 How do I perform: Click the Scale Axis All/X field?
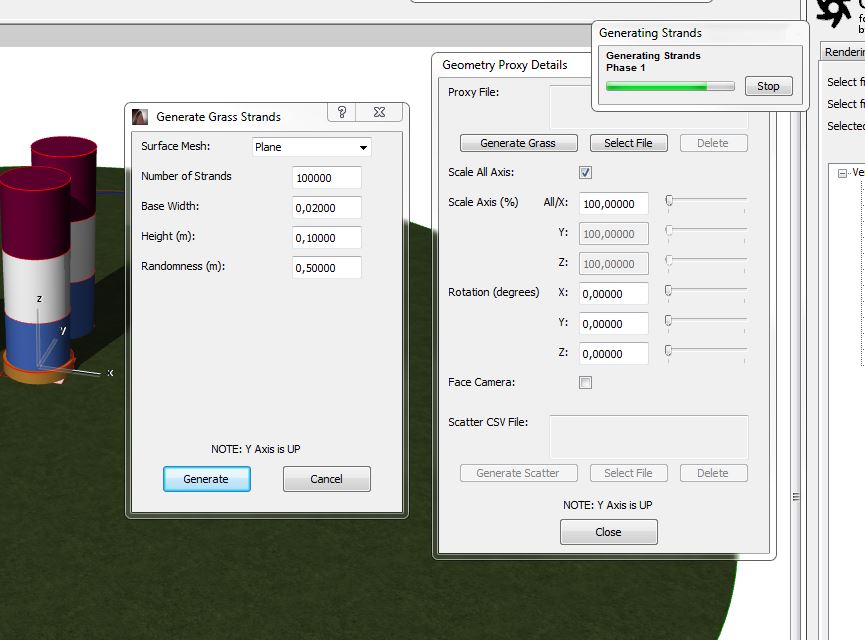pyautogui.click(x=613, y=204)
